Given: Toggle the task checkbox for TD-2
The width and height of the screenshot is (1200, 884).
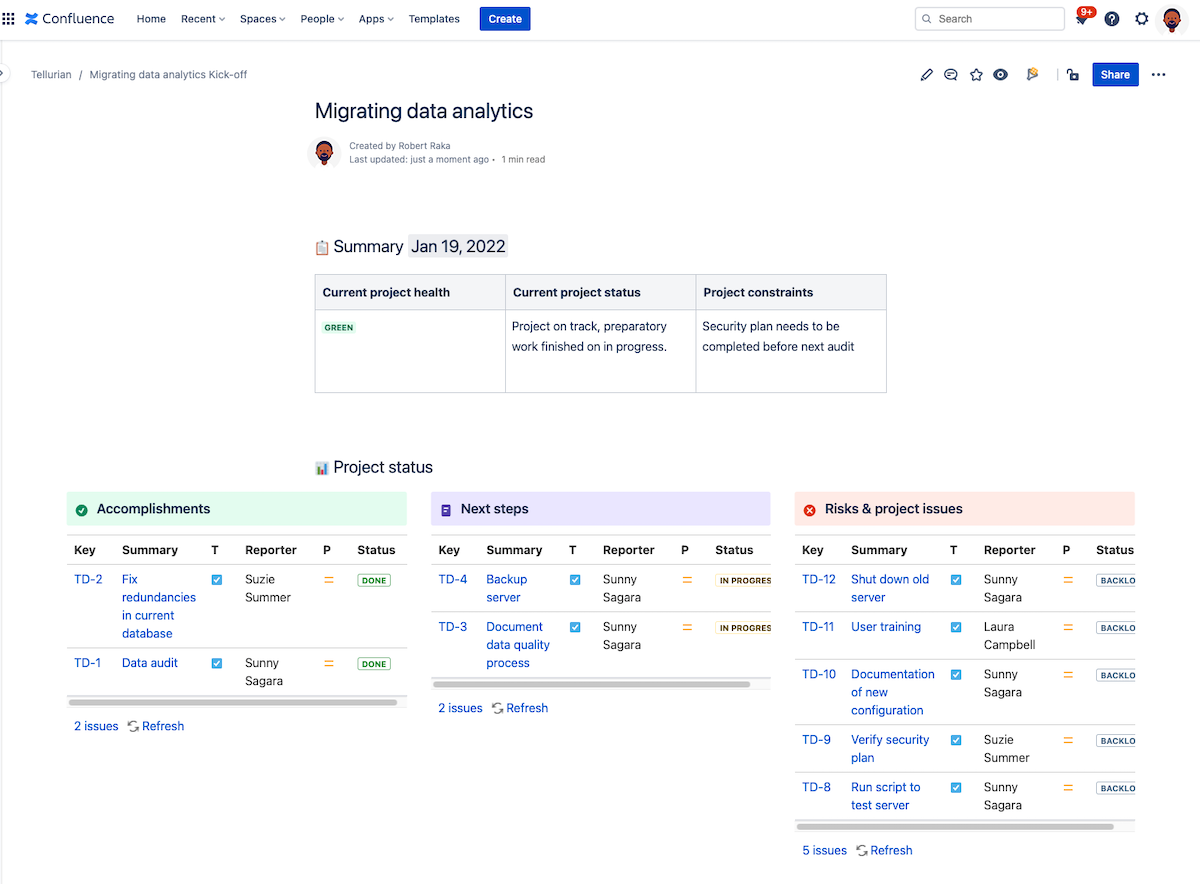Looking at the screenshot, I should (x=216, y=579).
